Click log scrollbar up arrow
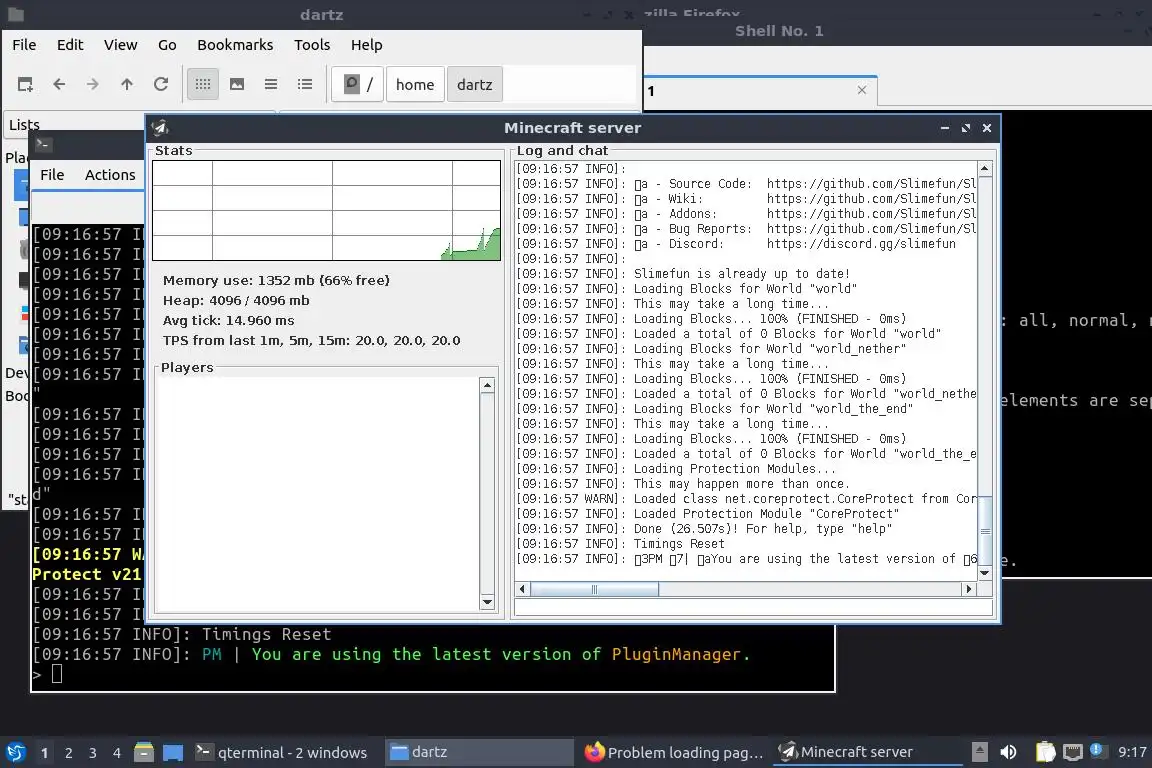 point(984,169)
